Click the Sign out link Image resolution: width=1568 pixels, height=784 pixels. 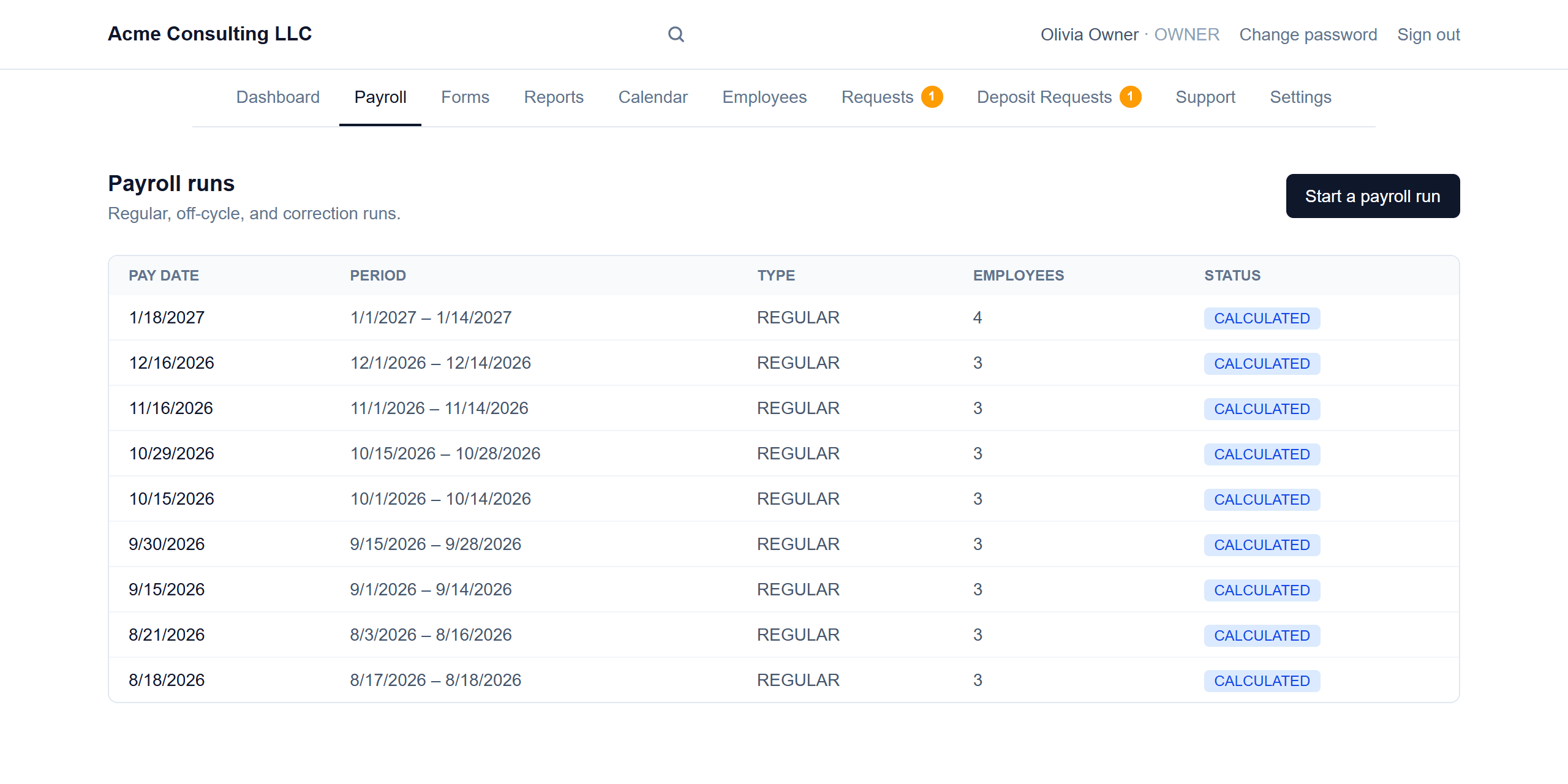coord(1428,34)
